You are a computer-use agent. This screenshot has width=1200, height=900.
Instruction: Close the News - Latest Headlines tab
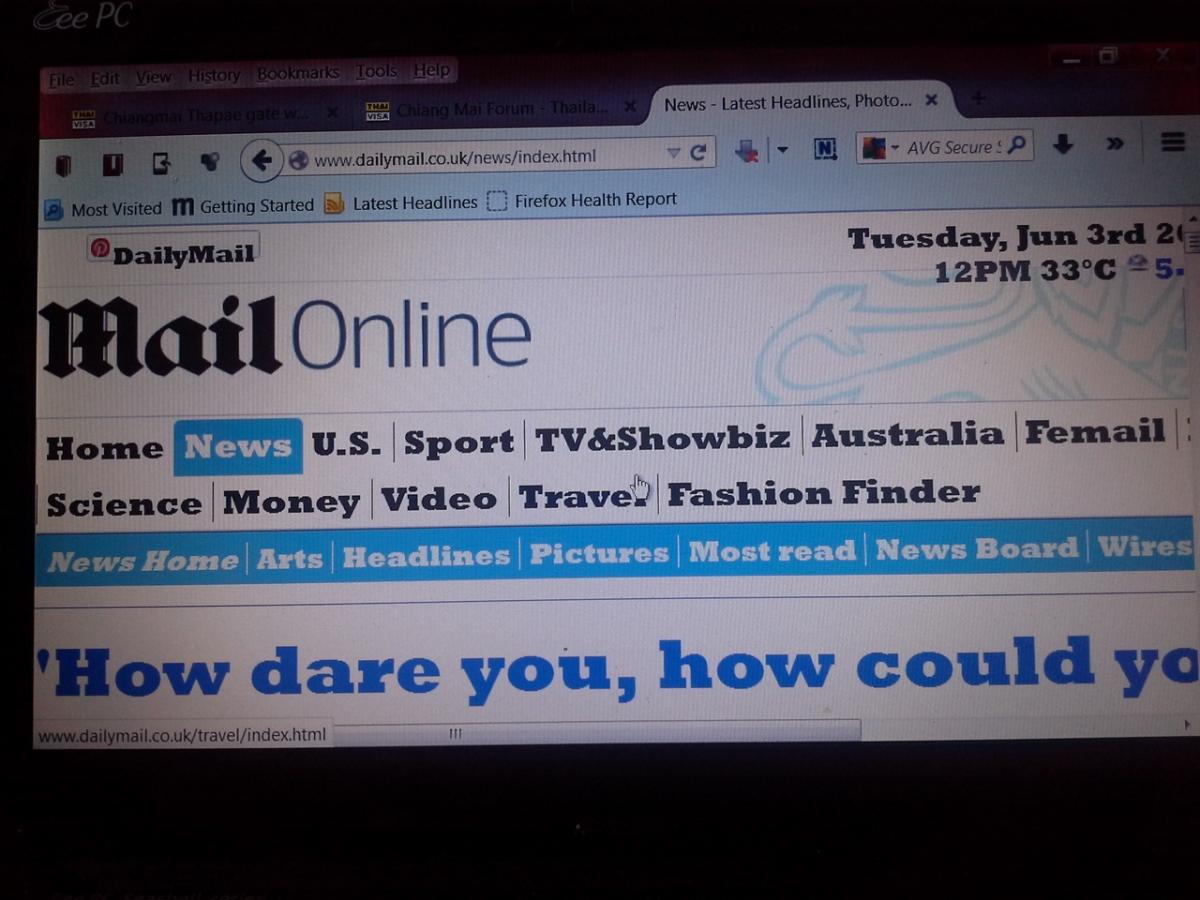pyautogui.click(x=931, y=101)
